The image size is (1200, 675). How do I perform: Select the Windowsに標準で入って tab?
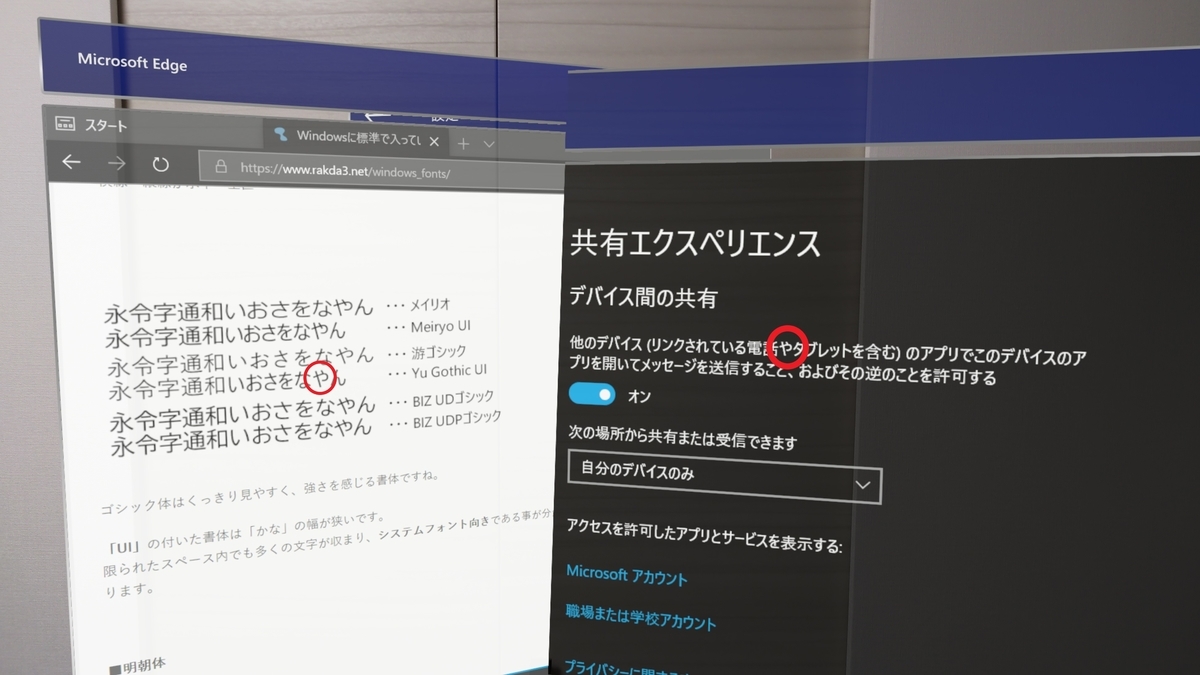[x=355, y=138]
